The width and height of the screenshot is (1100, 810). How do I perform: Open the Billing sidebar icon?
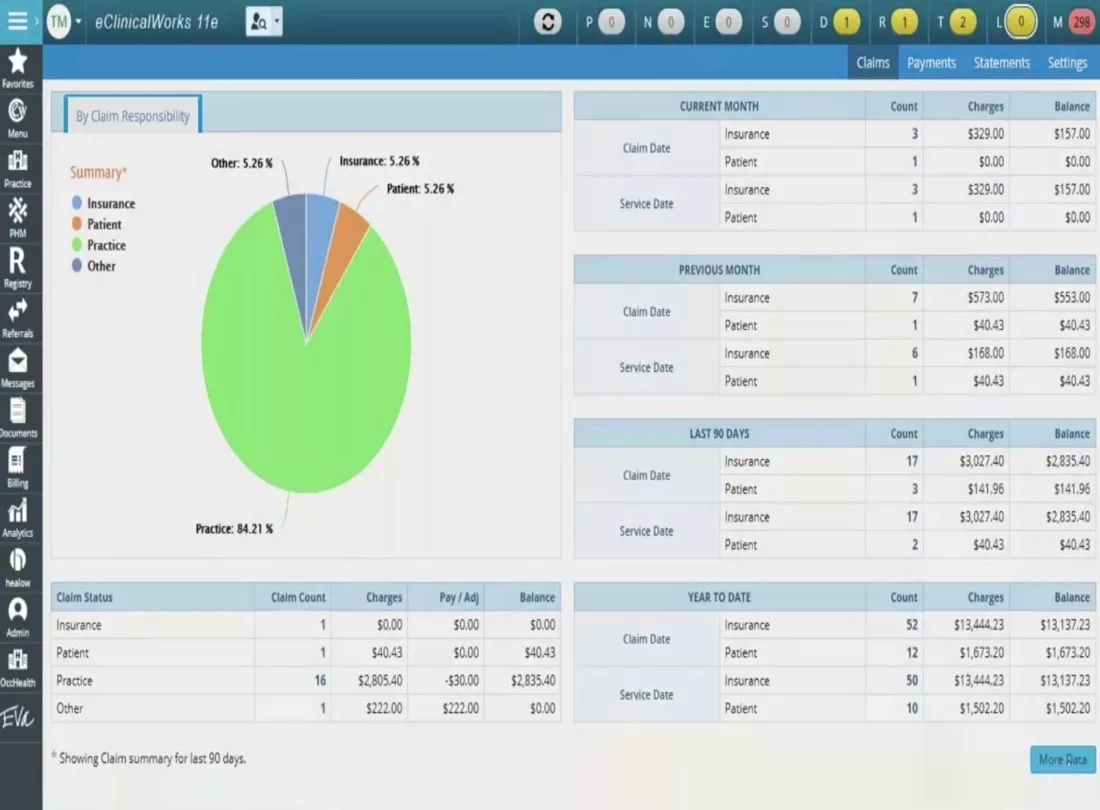coord(18,463)
